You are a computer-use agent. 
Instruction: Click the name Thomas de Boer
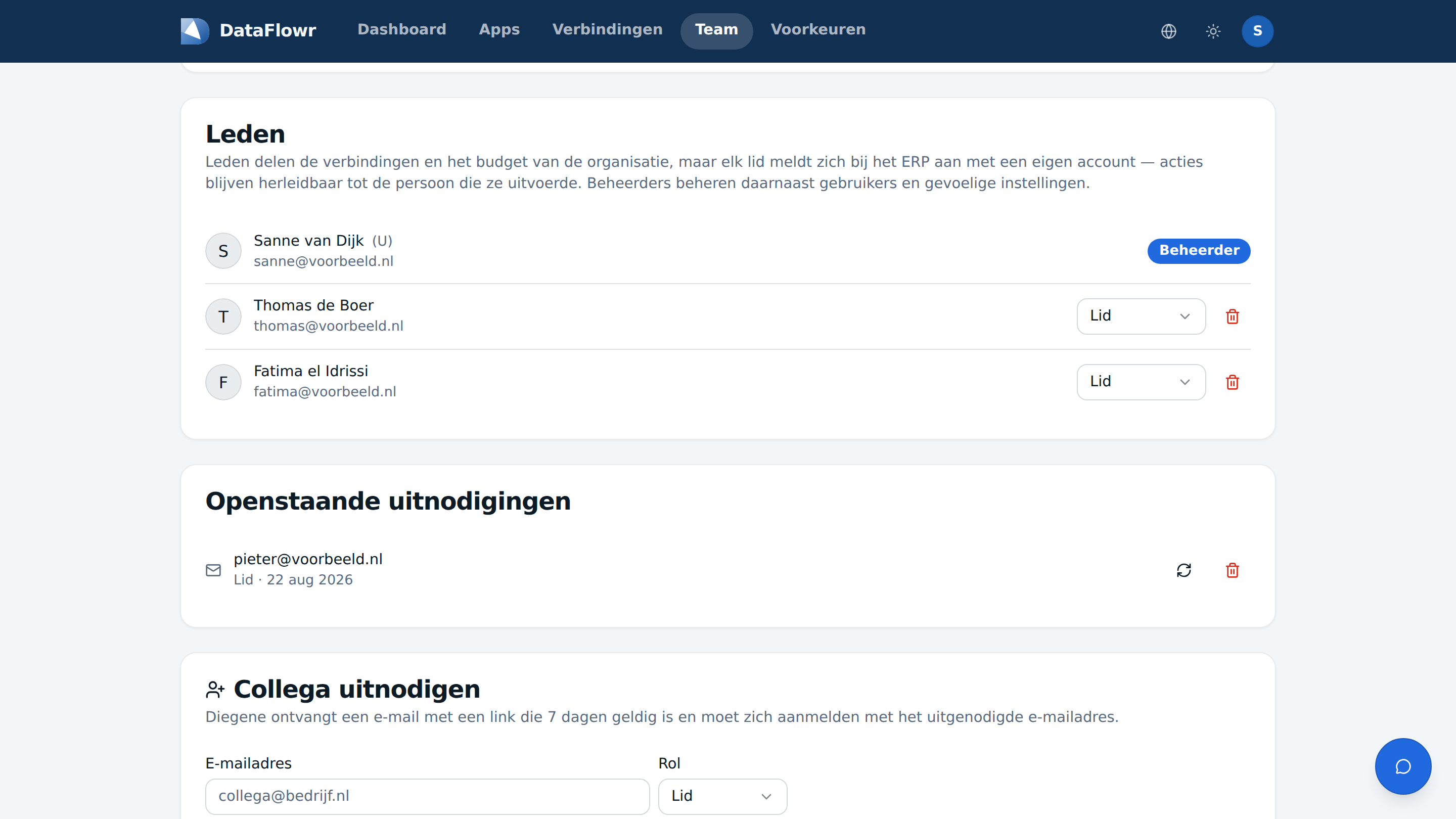point(313,305)
